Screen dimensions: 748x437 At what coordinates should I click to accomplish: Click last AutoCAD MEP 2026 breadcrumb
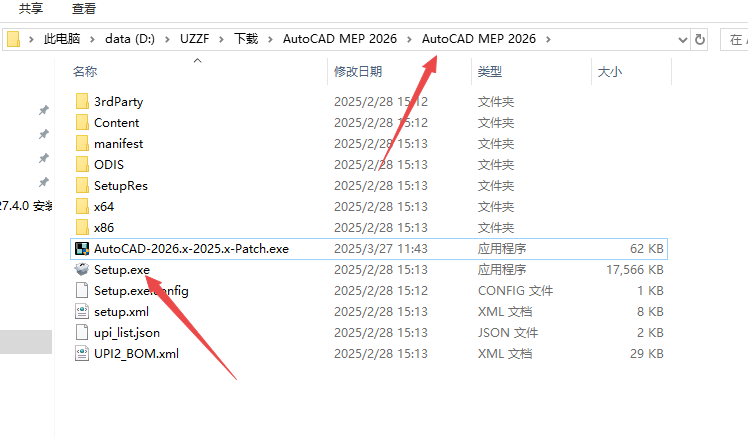click(x=478, y=39)
